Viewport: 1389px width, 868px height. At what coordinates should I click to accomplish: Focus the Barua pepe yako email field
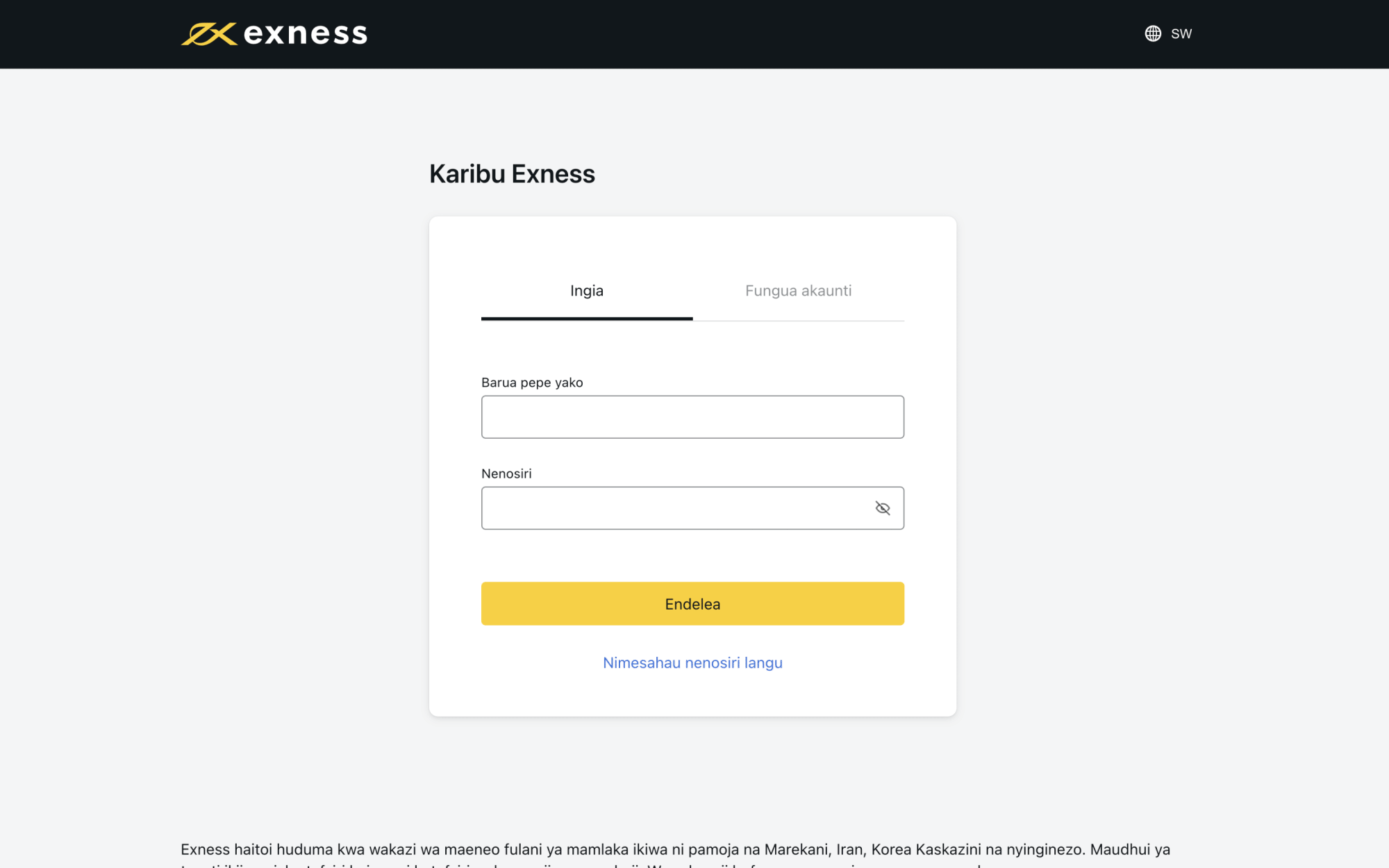[x=692, y=417]
